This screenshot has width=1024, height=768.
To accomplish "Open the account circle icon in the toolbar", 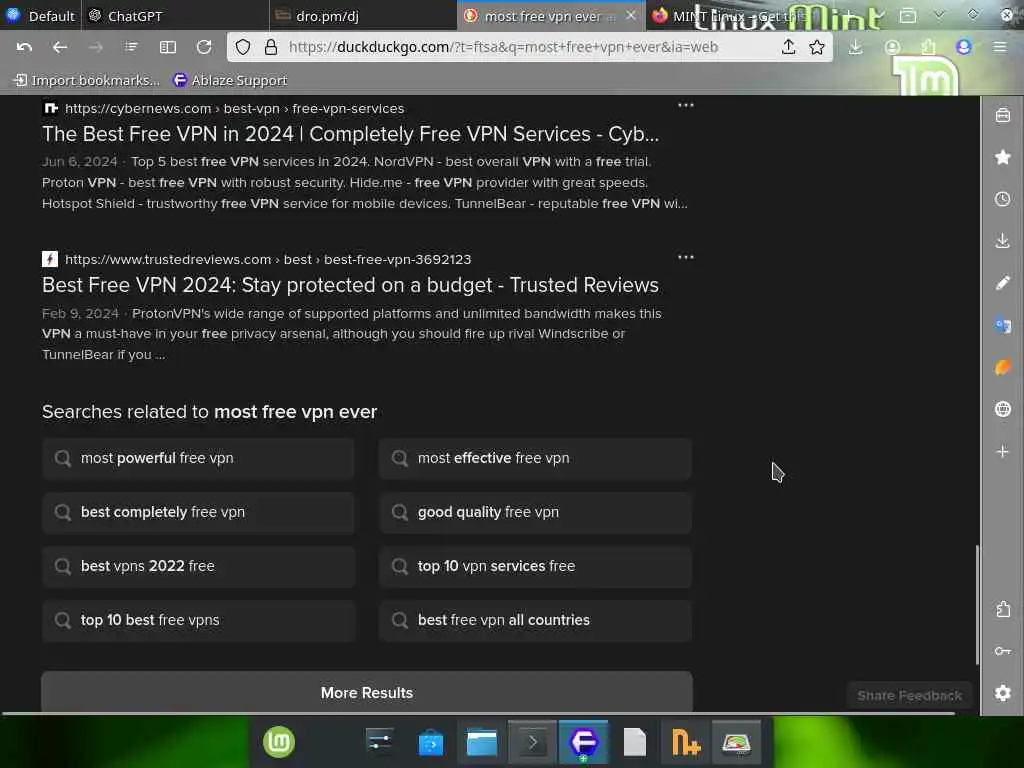I will 892,47.
